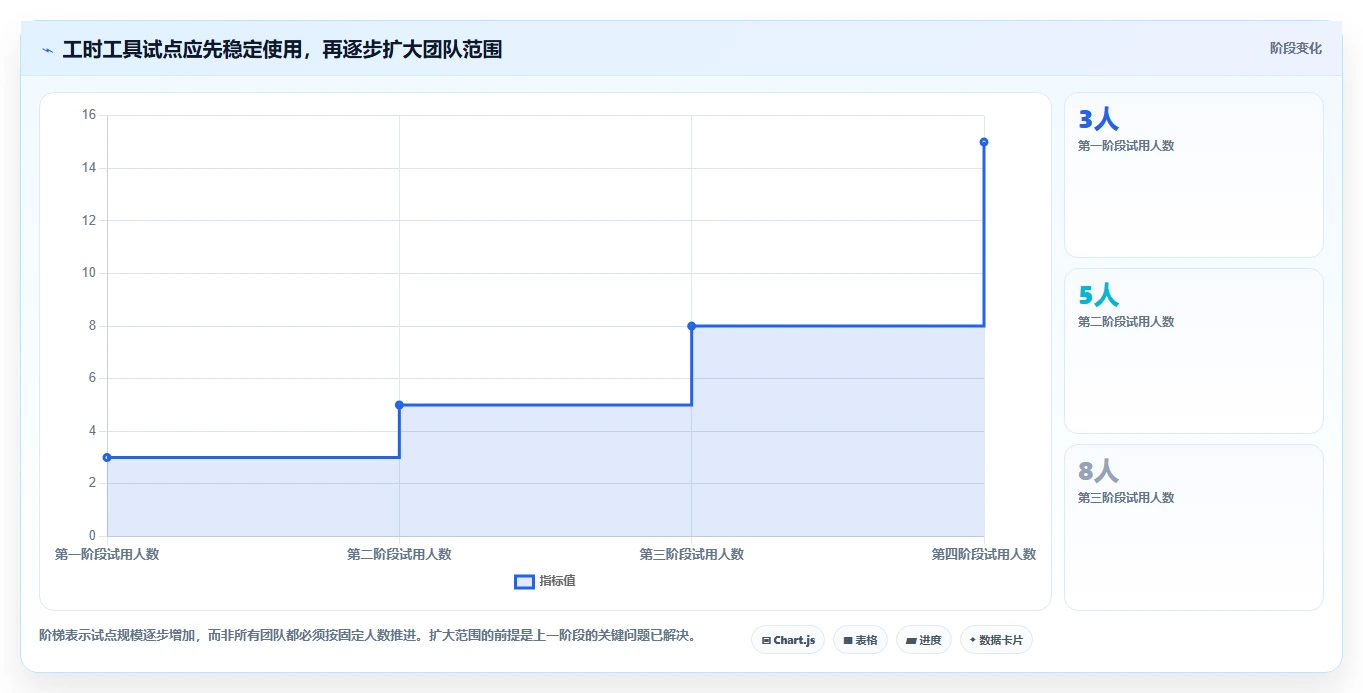This screenshot has height=693, width=1363.
Task: Select the 3人 stat card value
Action: pos(1098,119)
